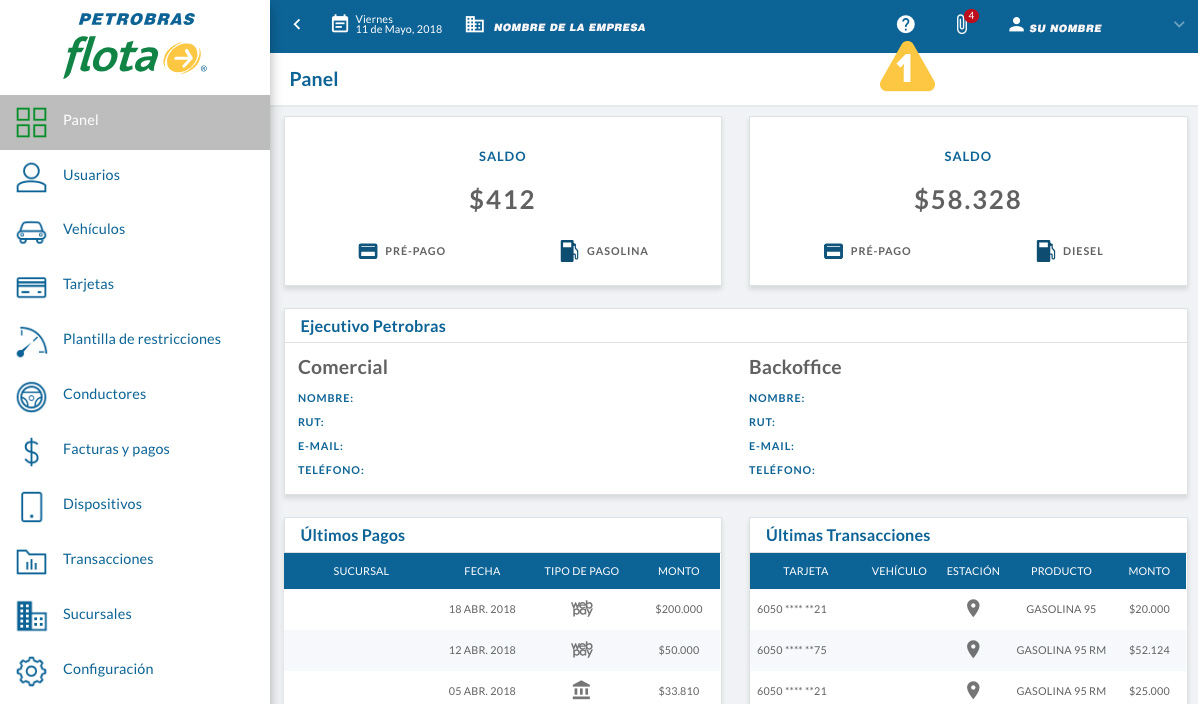This screenshot has height=704, width=1198.
Task: Open the help question mark icon
Action: point(905,24)
